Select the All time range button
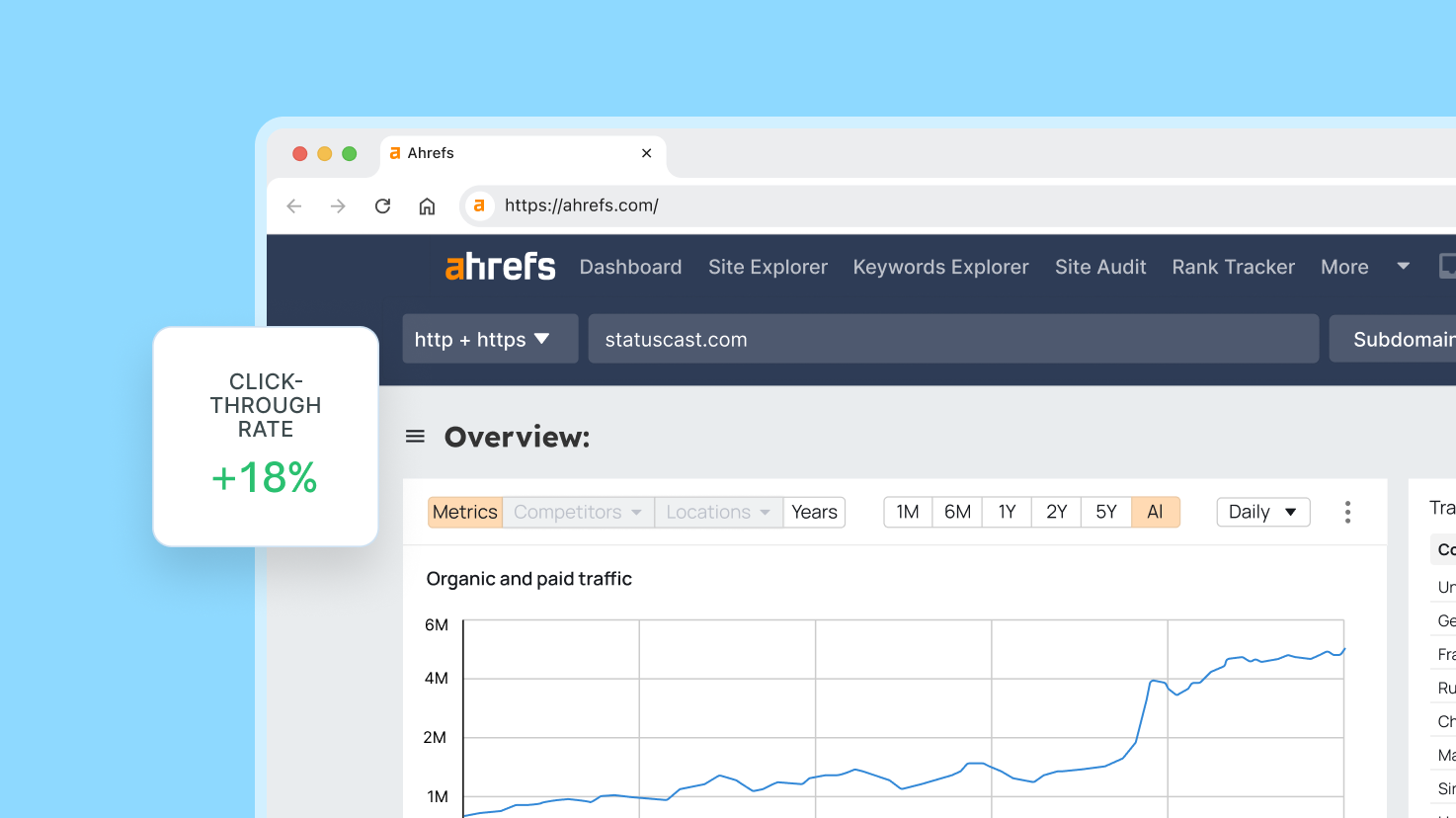The image size is (1456, 818). [x=1156, y=512]
